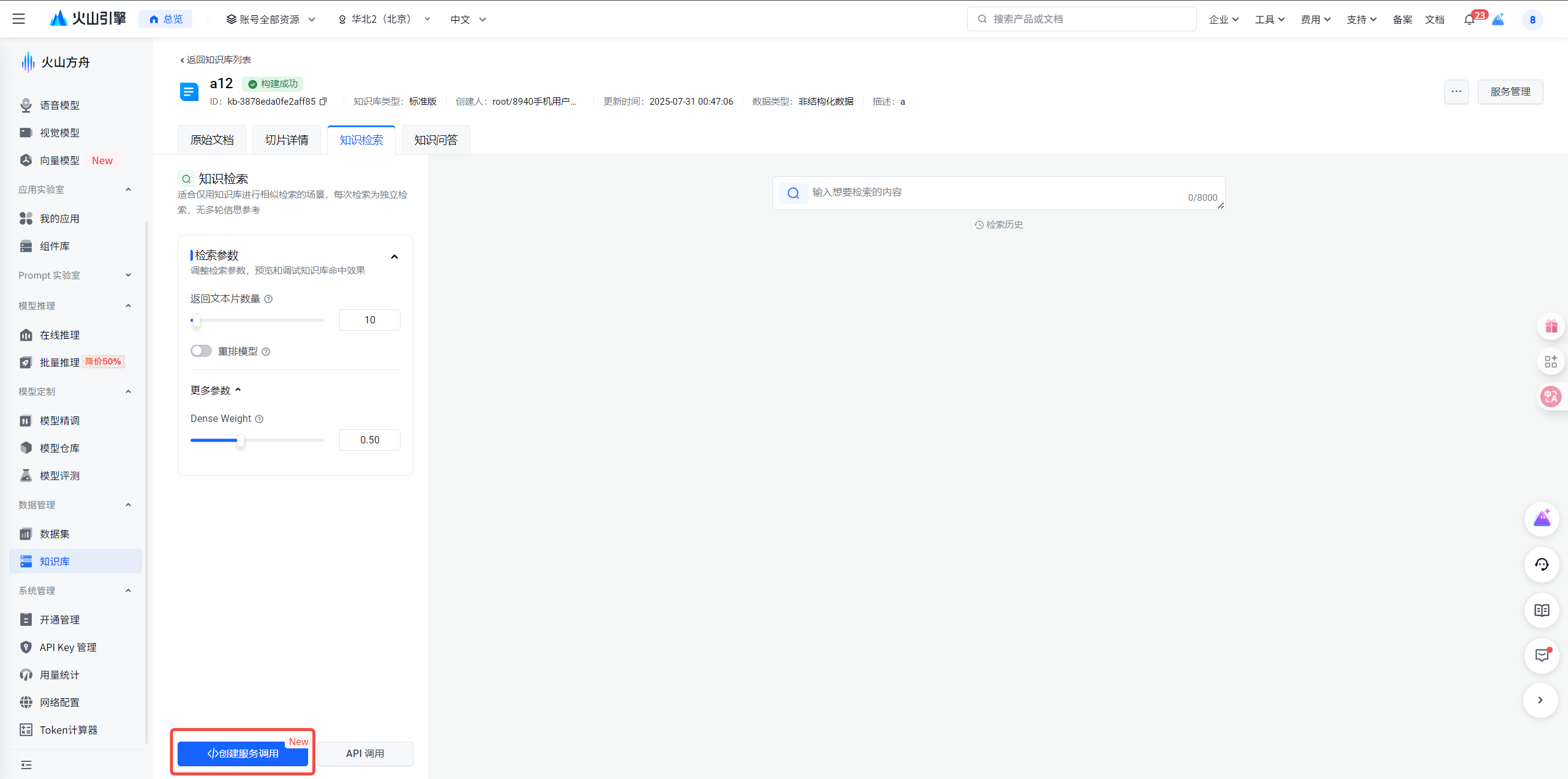
Task: Switch to the 切片详情 tab
Action: 287,140
